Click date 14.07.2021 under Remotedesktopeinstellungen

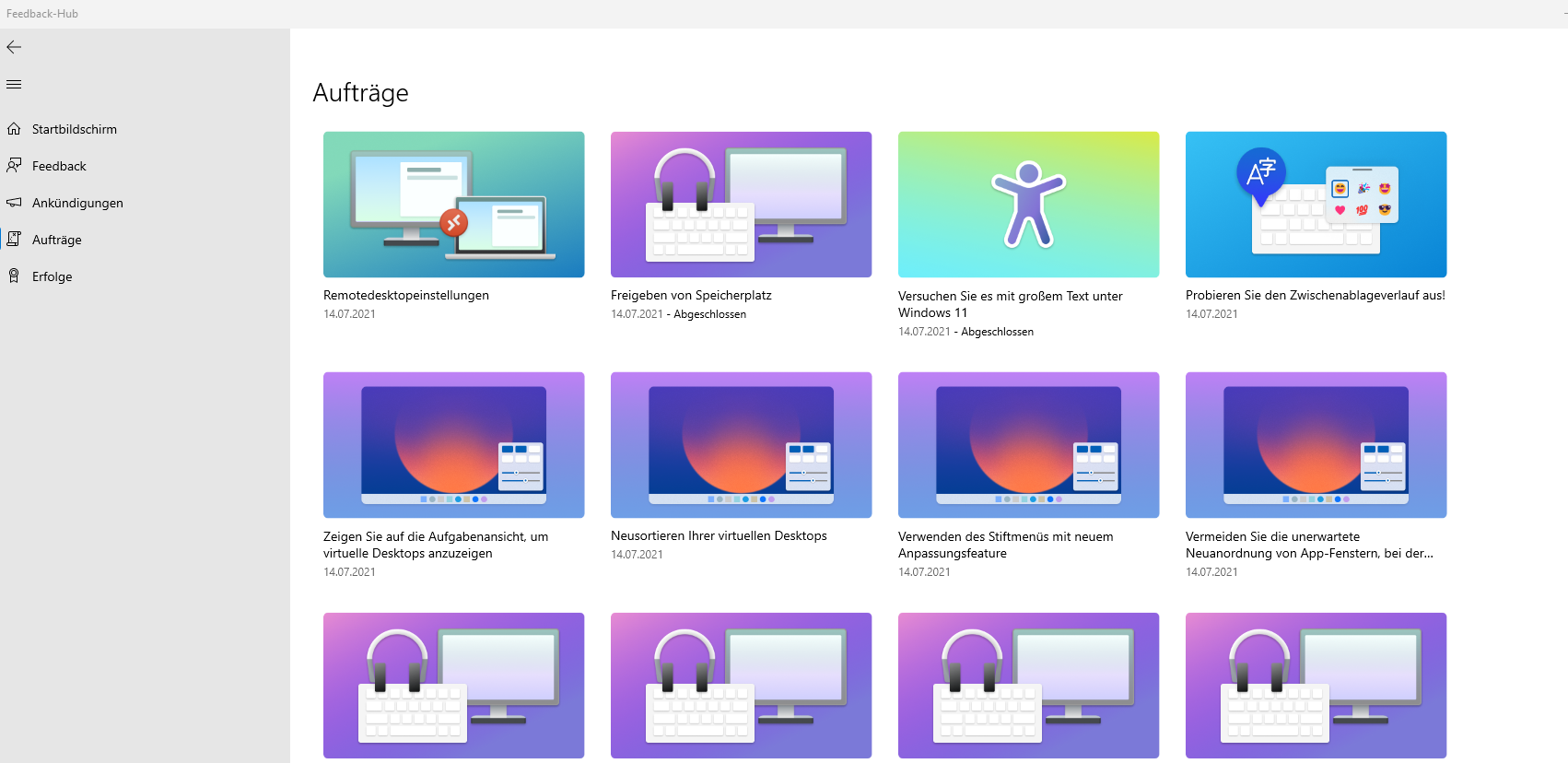point(349,314)
